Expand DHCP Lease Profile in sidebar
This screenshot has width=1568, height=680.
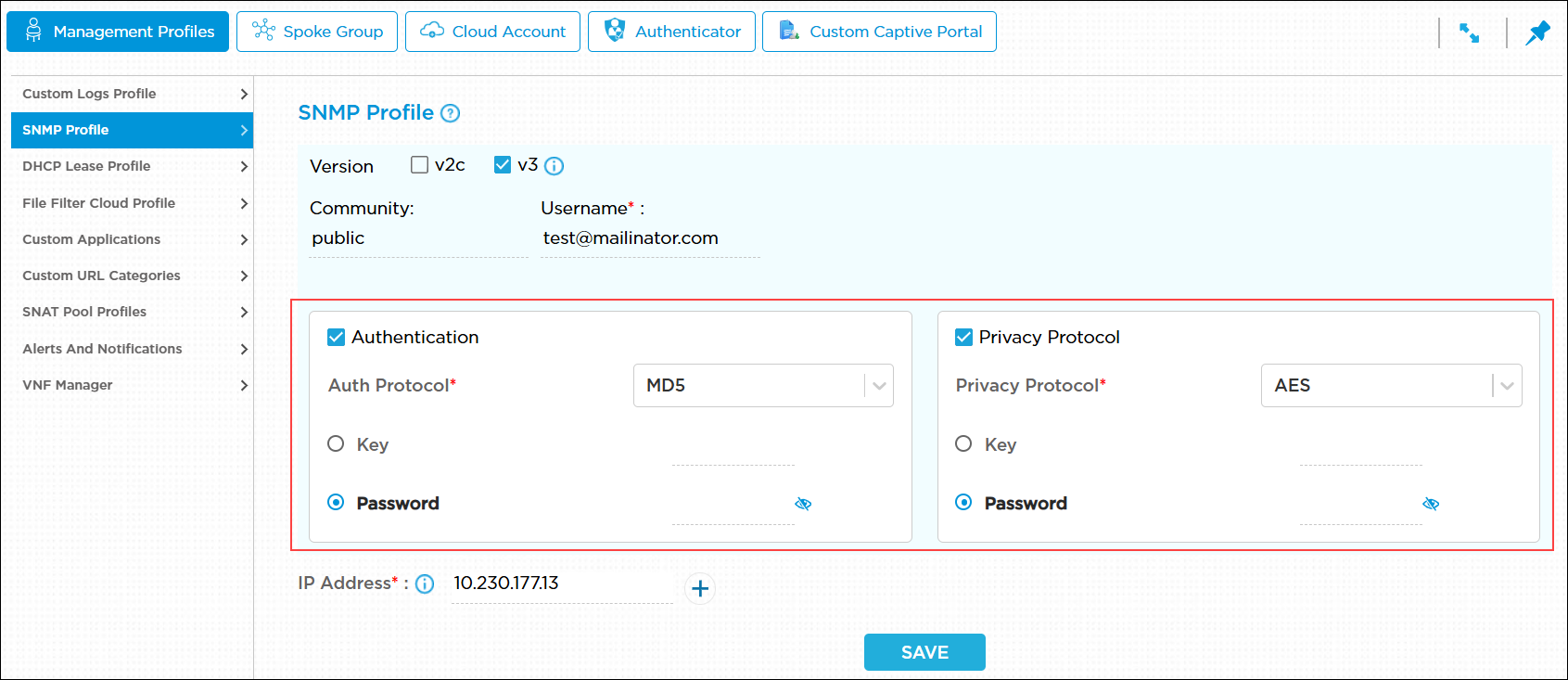132,166
